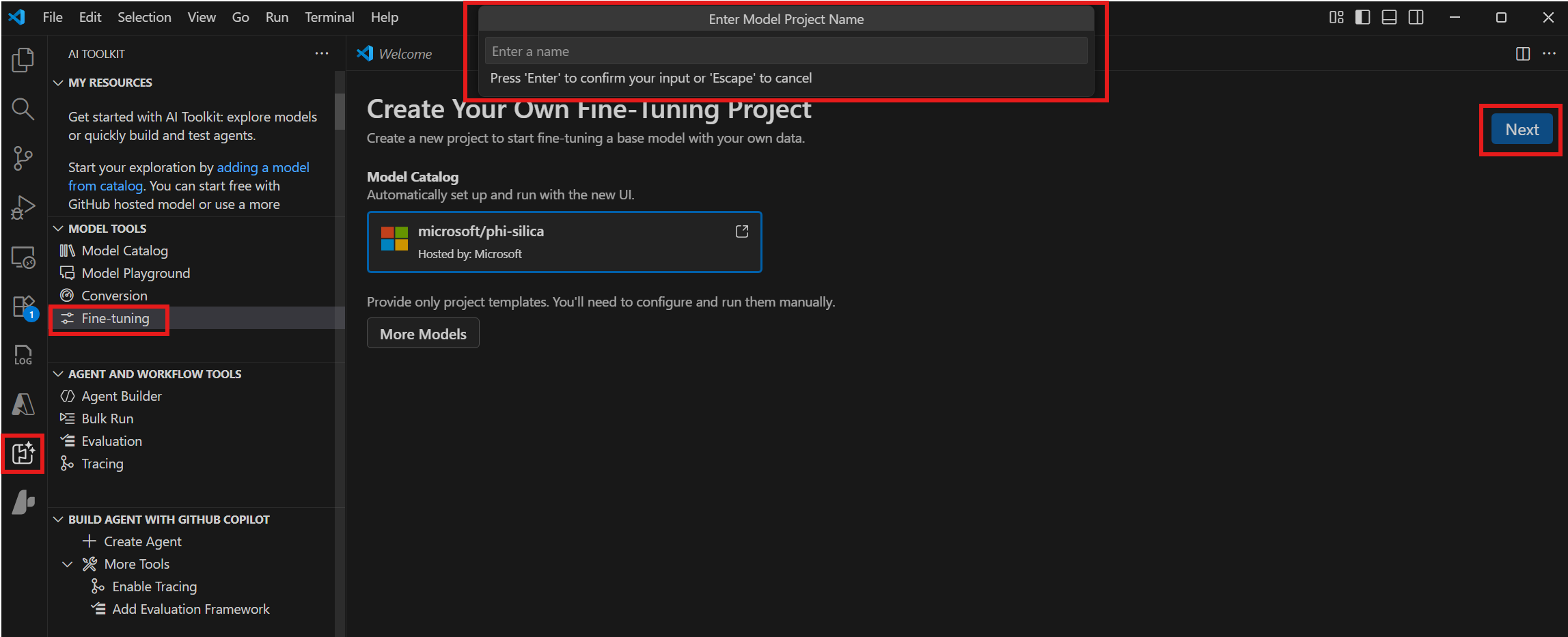The image size is (1568, 637).
Task: Collapse the MODEL TOOLS section
Action: point(58,228)
